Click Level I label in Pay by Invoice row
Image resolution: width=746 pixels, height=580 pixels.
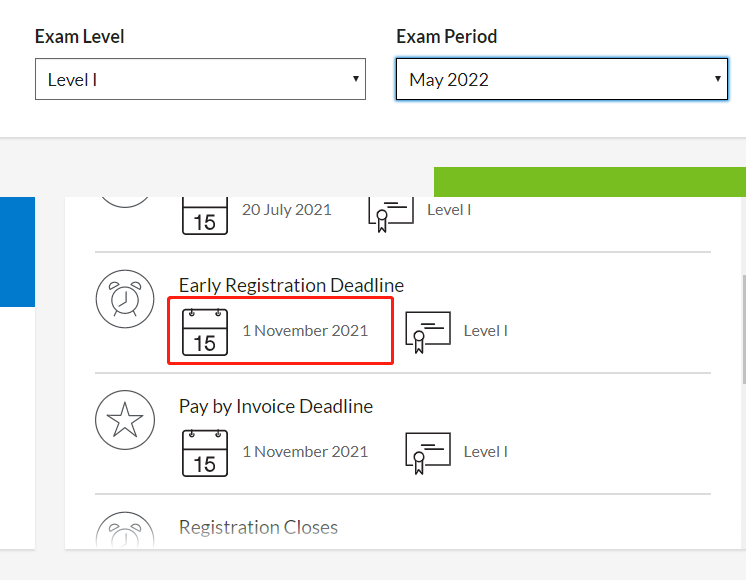(486, 452)
